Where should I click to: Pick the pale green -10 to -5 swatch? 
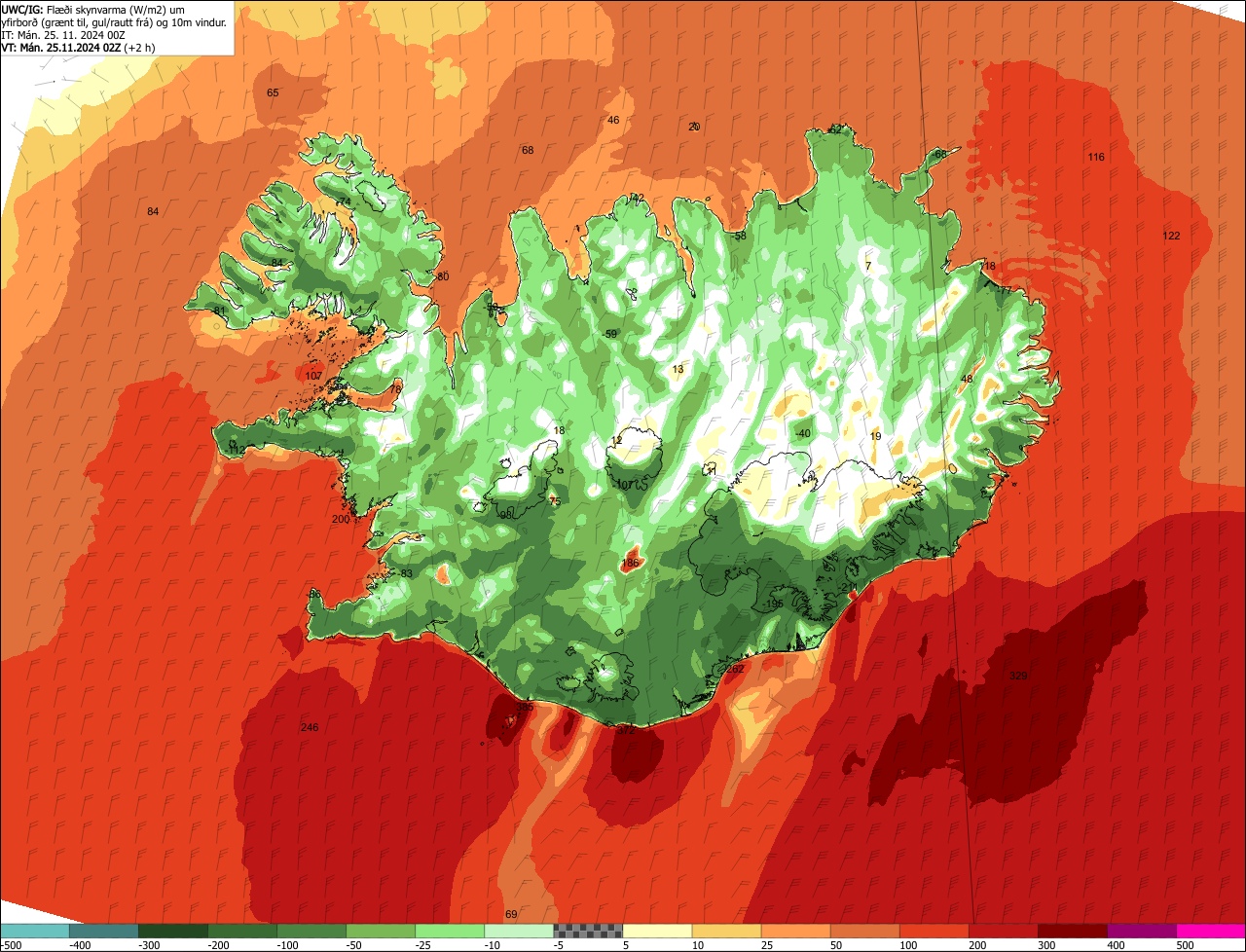518,931
